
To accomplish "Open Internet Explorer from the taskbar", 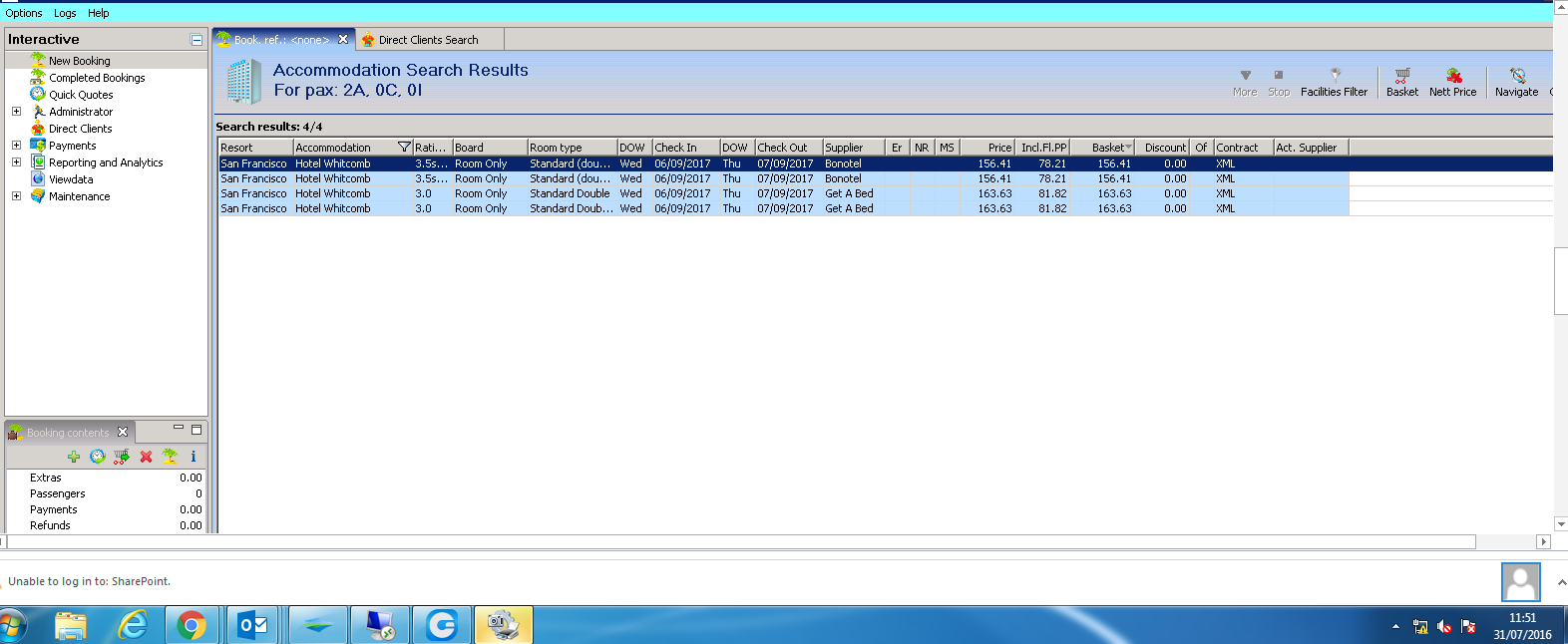I will 132,625.
